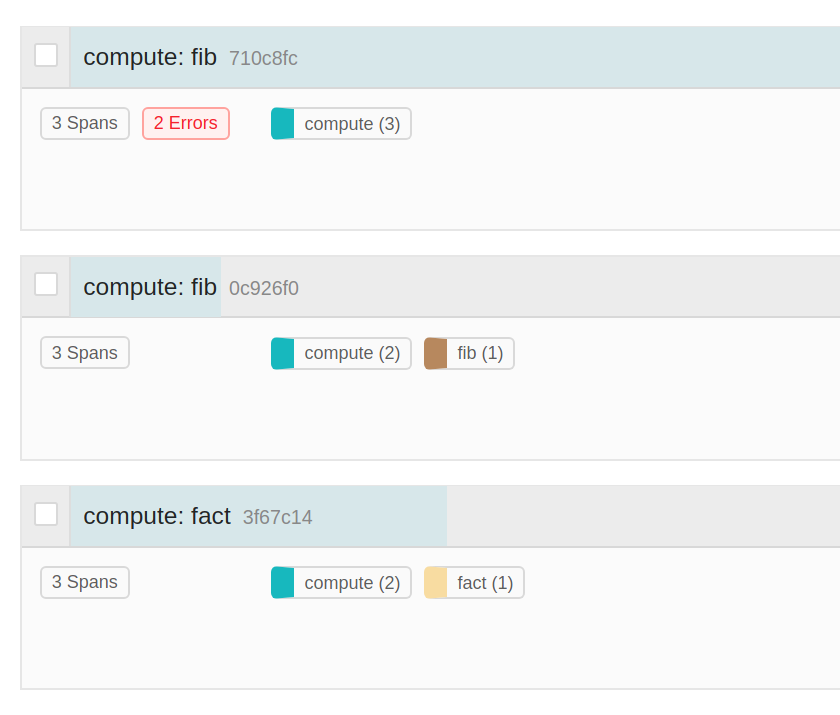
Task: Click trace ID 3f67c14
Action: pos(277,517)
